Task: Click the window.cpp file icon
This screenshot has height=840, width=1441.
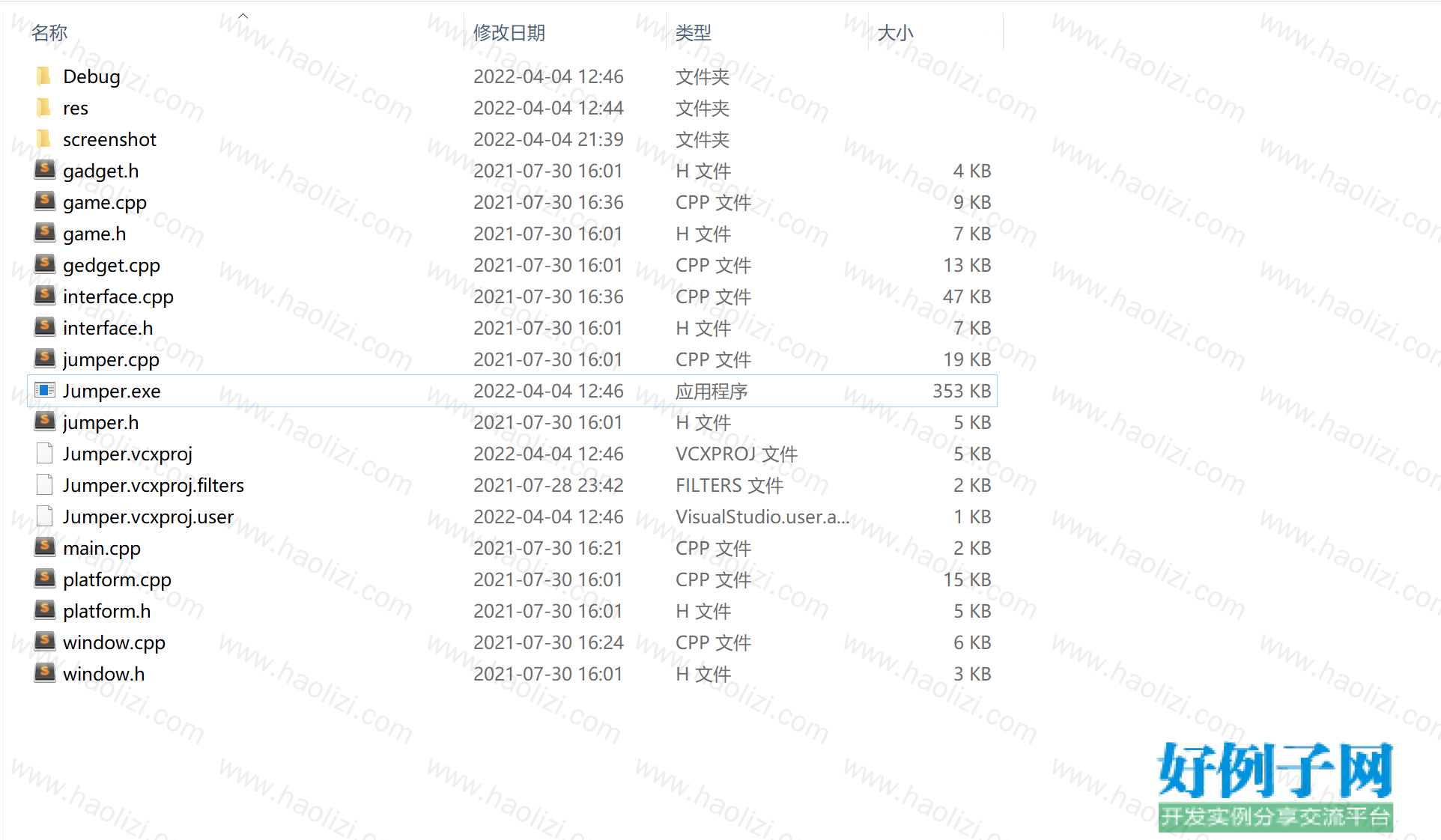Action: click(x=45, y=642)
